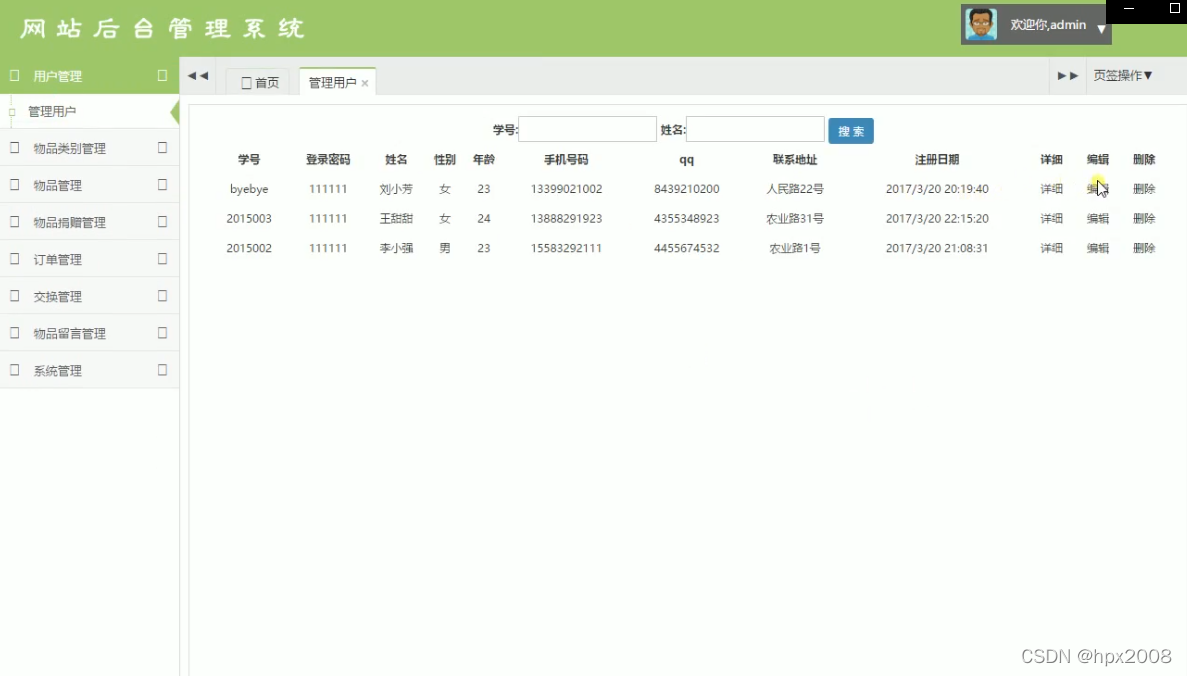Delete user byebye via 删除 link
This screenshot has height=676, width=1187.
[x=1144, y=189]
